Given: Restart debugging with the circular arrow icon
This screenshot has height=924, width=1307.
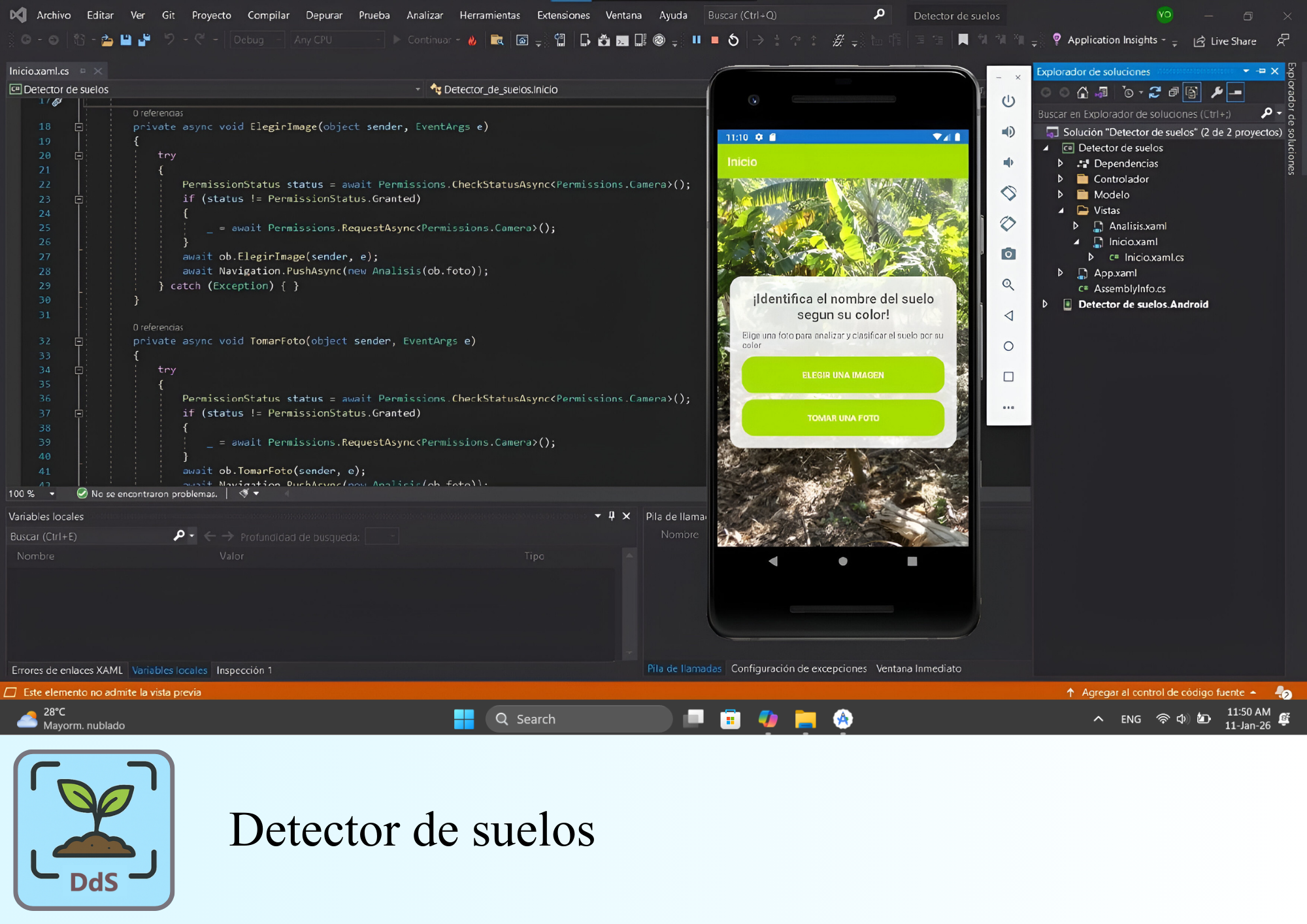Looking at the screenshot, I should coord(733,40).
